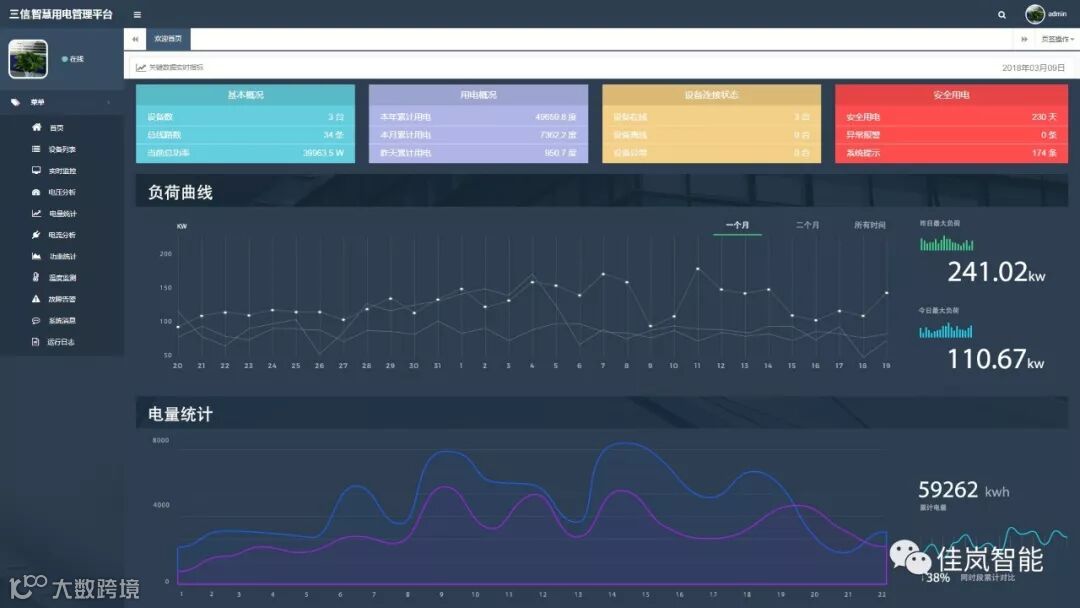Open 温度监测 thermometer icon in sidebar

click(x=36, y=277)
